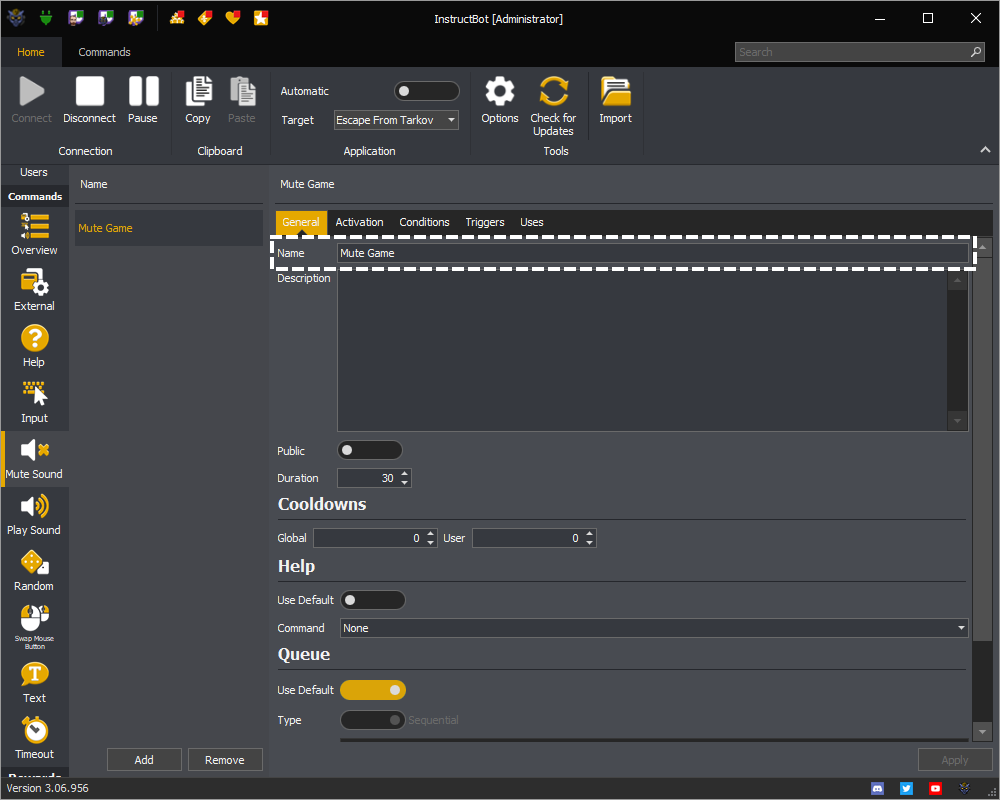The height and width of the screenshot is (800, 1000).
Task: Open the Timeout command section
Action: point(34,739)
